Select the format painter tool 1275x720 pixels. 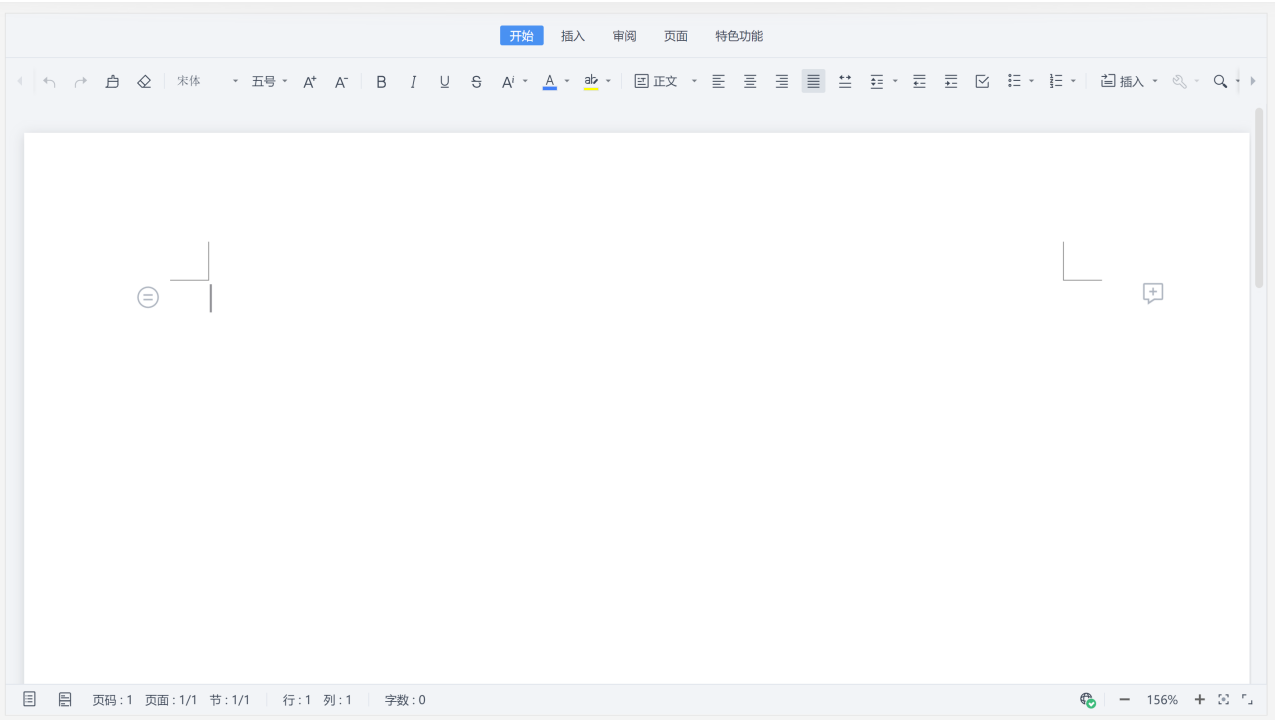tap(112, 82)
